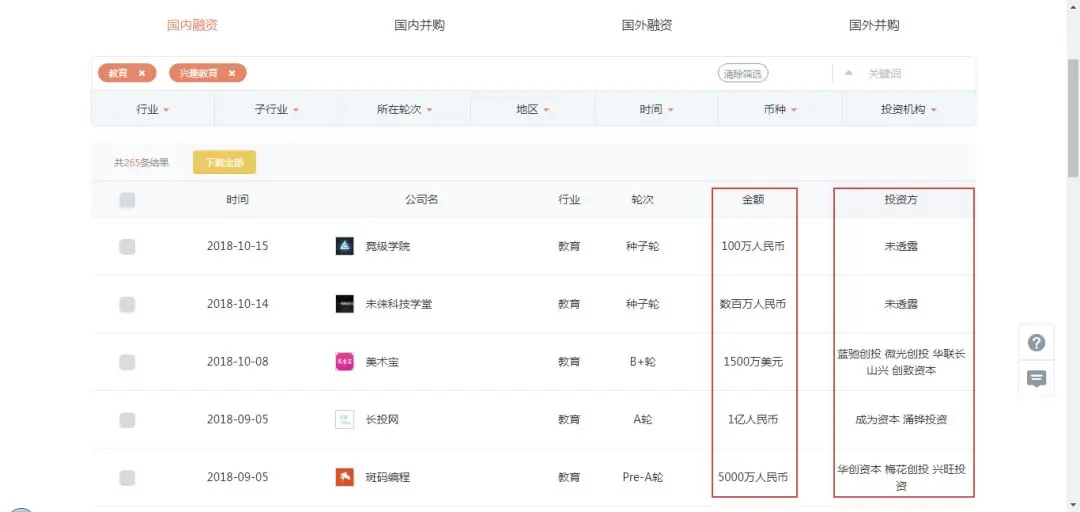Open the help question-mark icon

pyautogui.click(x=1036, y=342)
